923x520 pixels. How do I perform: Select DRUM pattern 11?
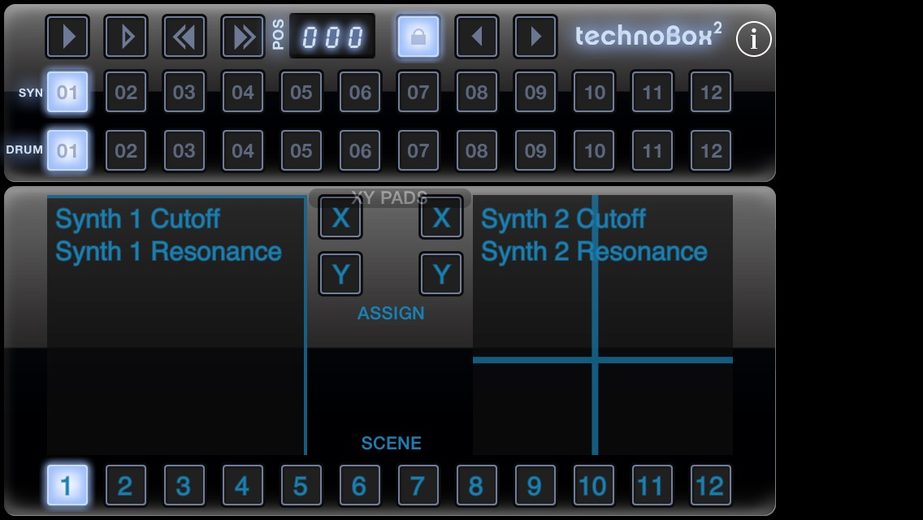[652, 151]
